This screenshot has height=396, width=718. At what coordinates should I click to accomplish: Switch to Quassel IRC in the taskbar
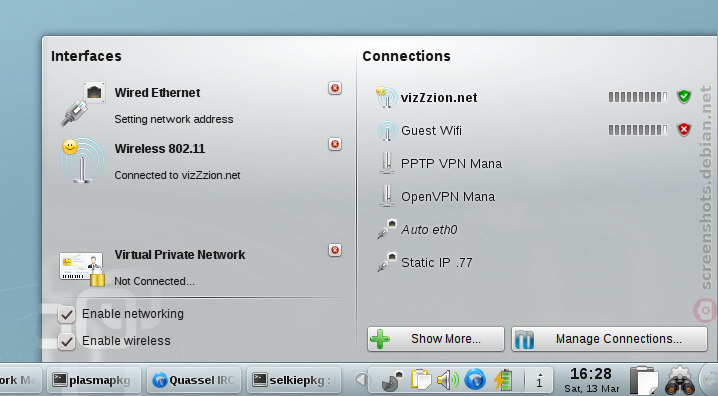[194, 380]
